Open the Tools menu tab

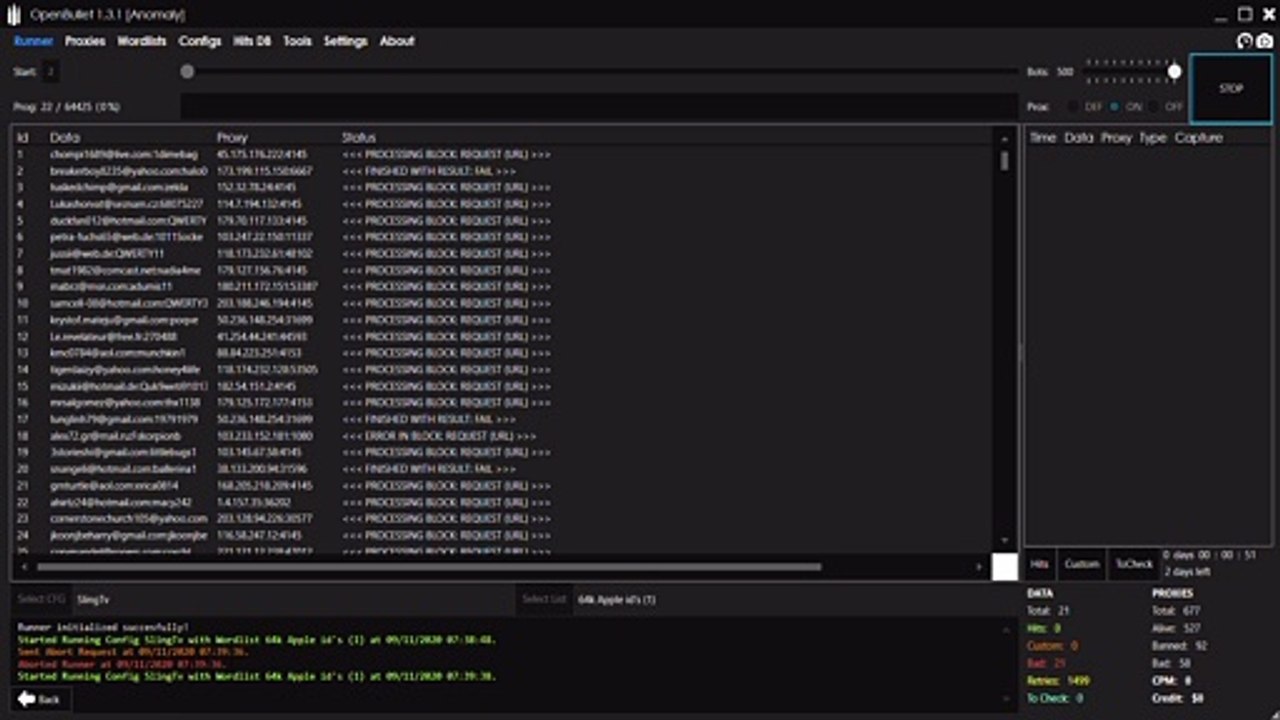coord(297,41)
